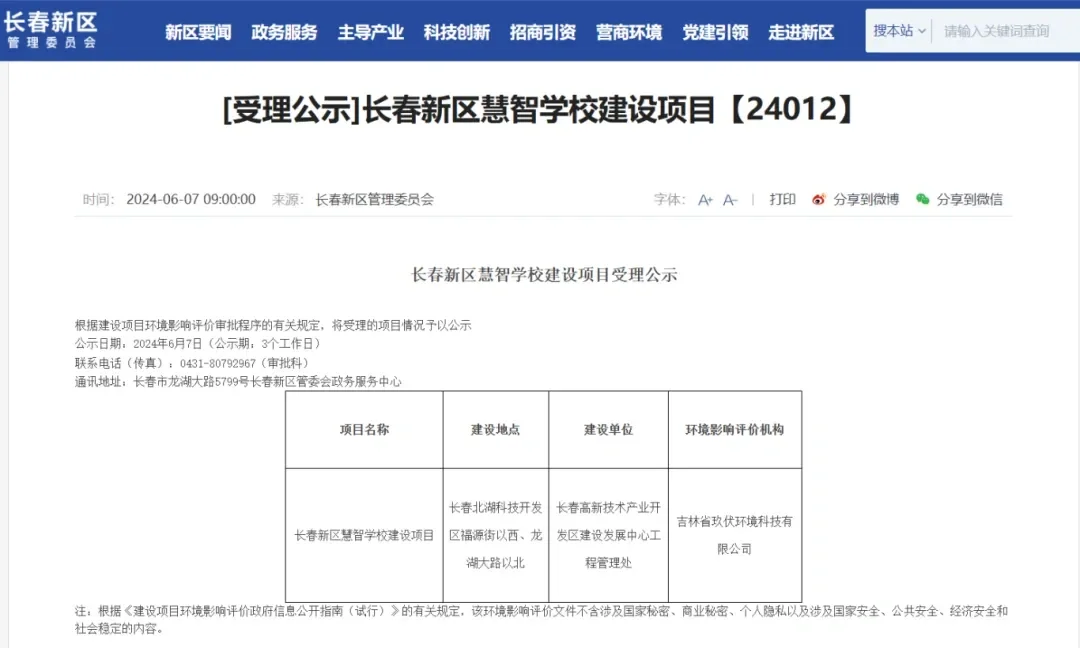
Task: Click the line starting 根据建设项目环境影响评价审批程序
Action: coord(273,325)
